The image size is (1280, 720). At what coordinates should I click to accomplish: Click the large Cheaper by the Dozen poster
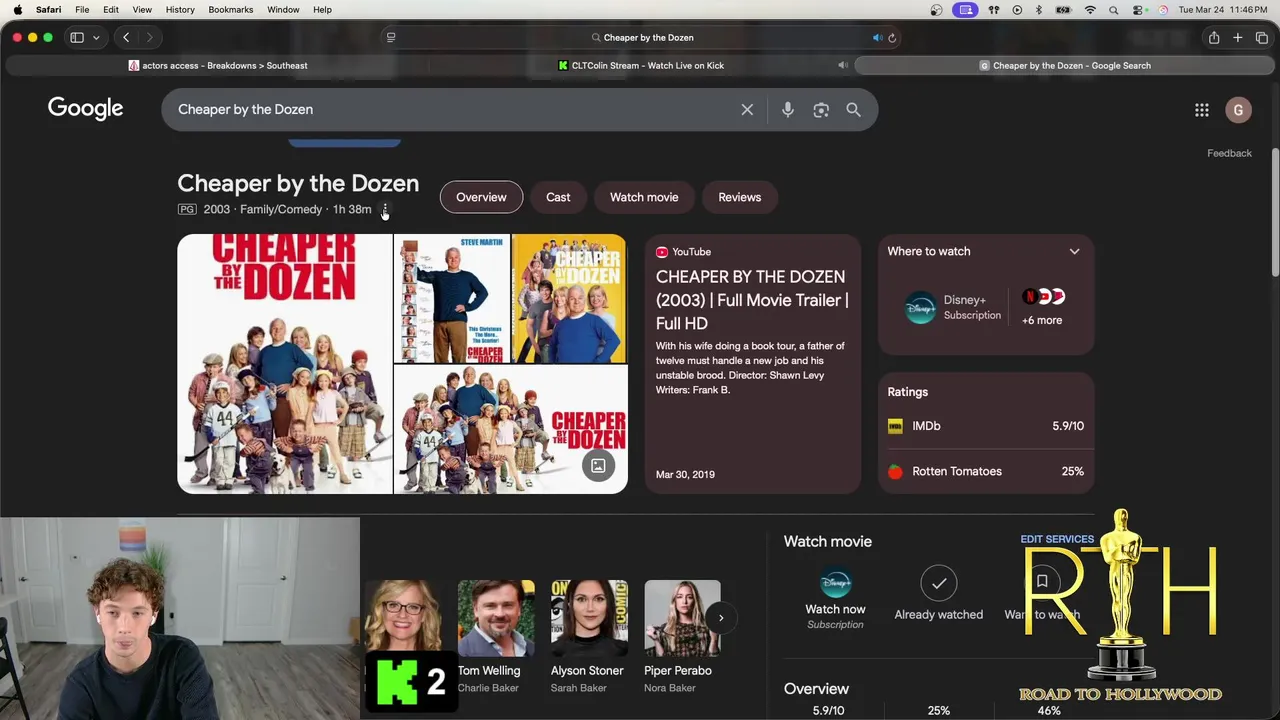[285, 364]
